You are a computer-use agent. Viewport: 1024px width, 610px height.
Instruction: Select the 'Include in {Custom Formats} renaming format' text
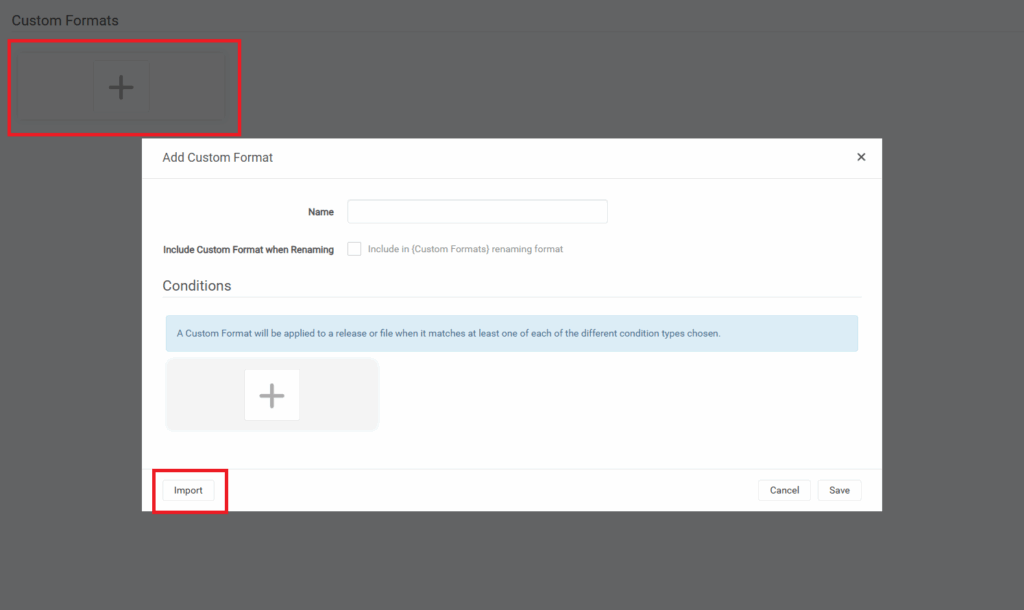coord(465,249)
